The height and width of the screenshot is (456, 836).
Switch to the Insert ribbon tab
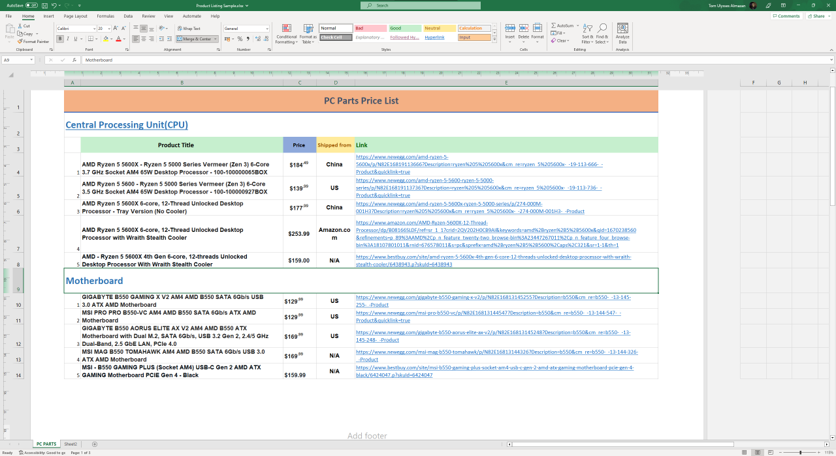[x=49, y=16]
